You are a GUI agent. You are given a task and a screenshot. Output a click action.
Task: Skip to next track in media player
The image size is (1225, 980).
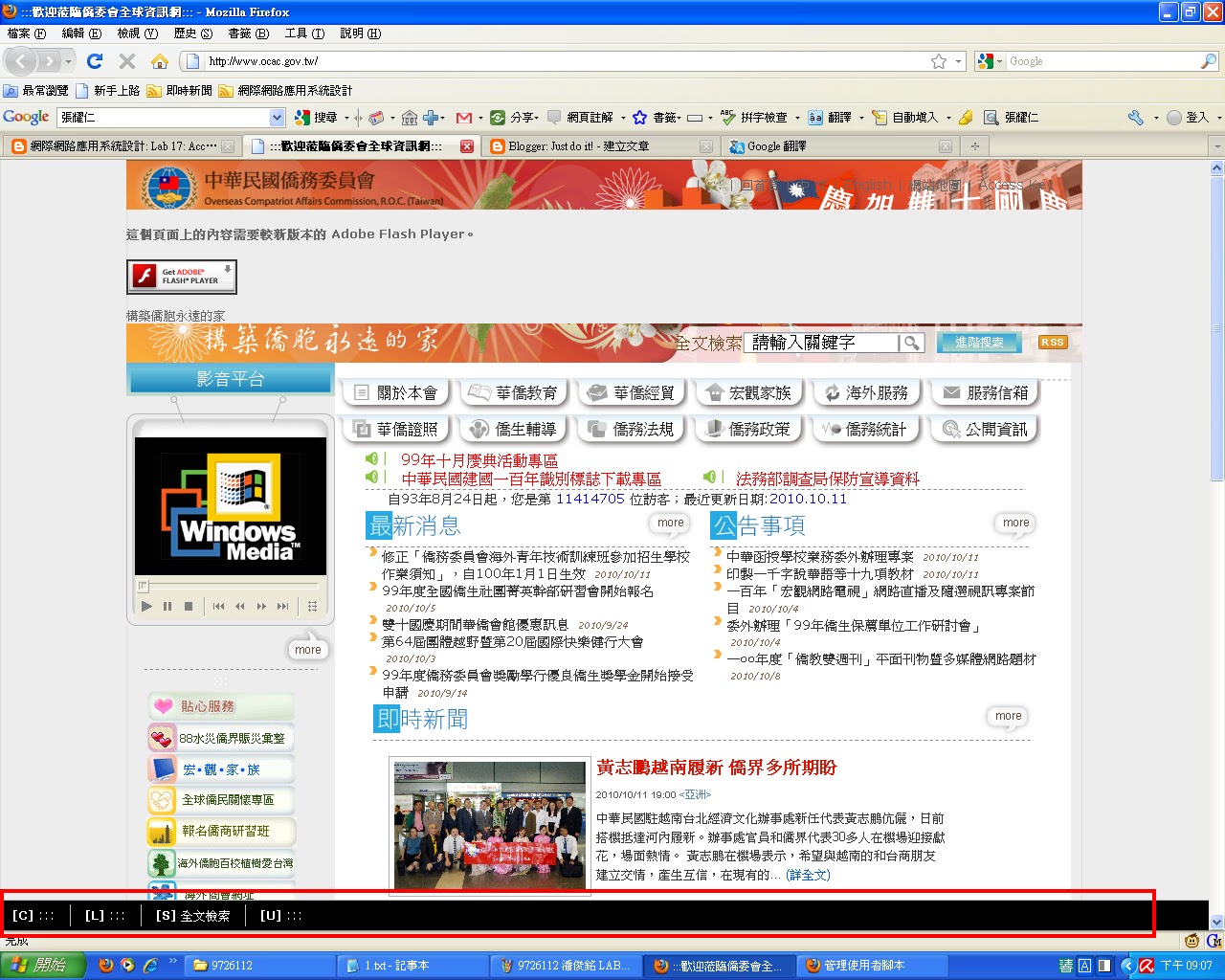[x=282, y=606]
